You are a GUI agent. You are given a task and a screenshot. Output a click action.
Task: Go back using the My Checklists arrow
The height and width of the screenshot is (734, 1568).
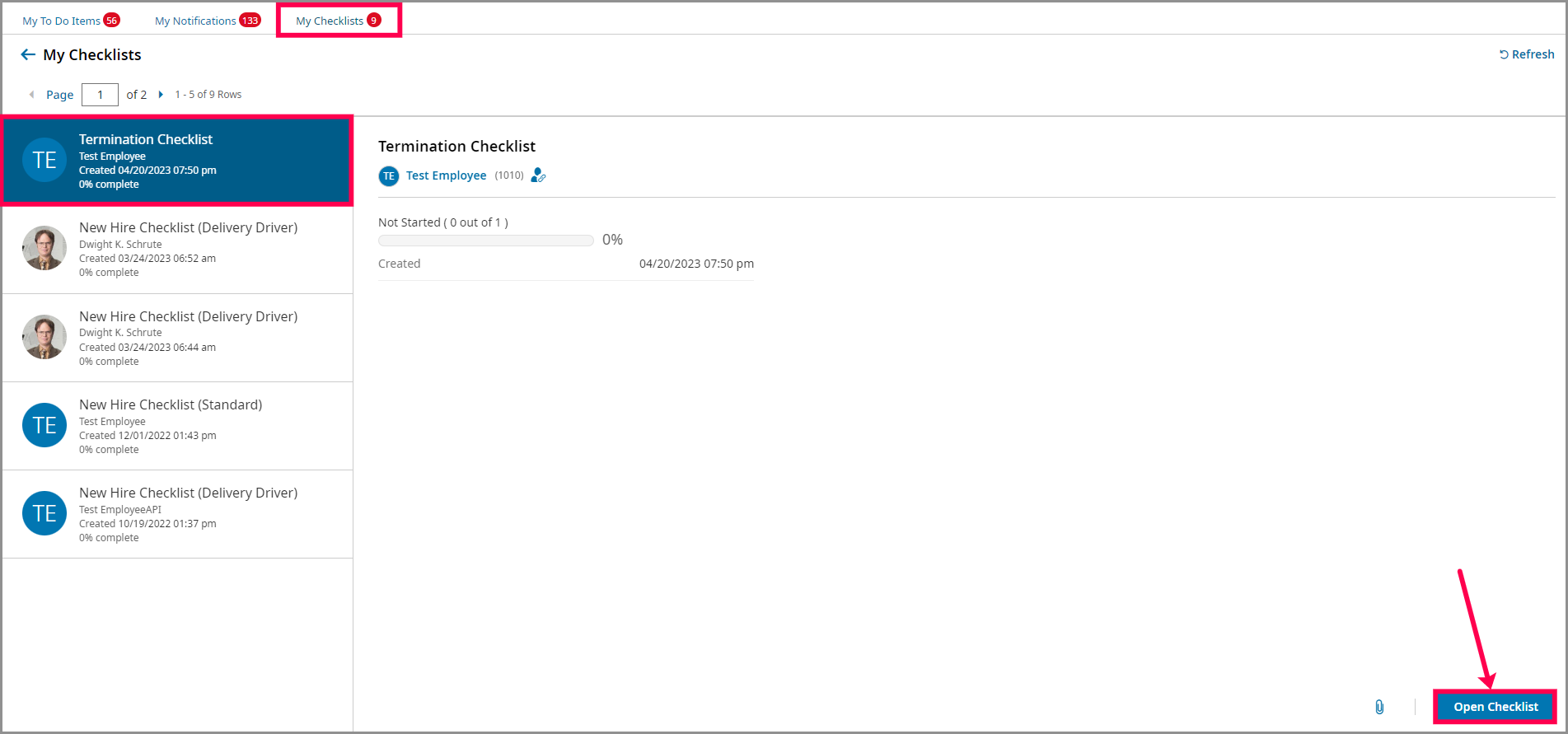[28, 54]
